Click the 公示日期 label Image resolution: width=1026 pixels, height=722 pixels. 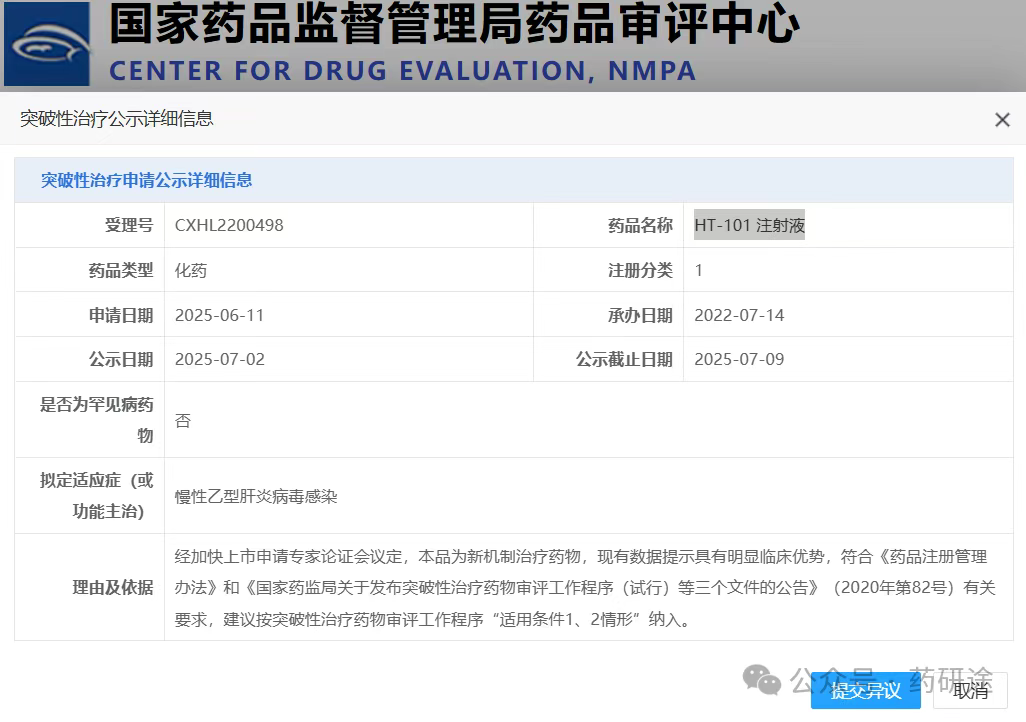coord(121,359)
